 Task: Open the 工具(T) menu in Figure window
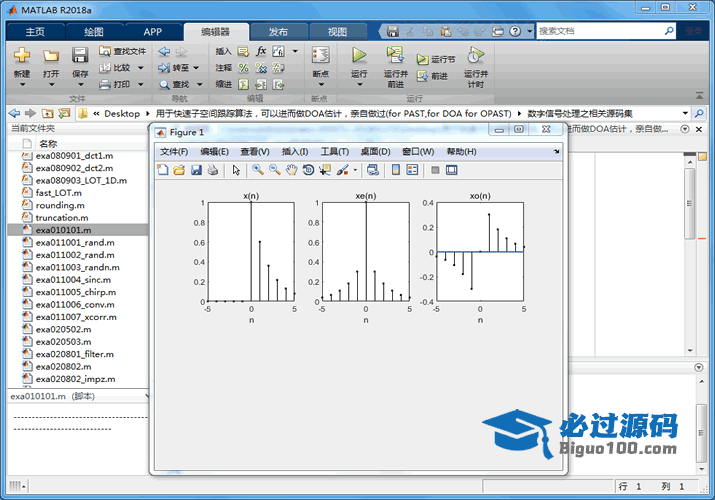pyautogui.click(x=335, y=151)
